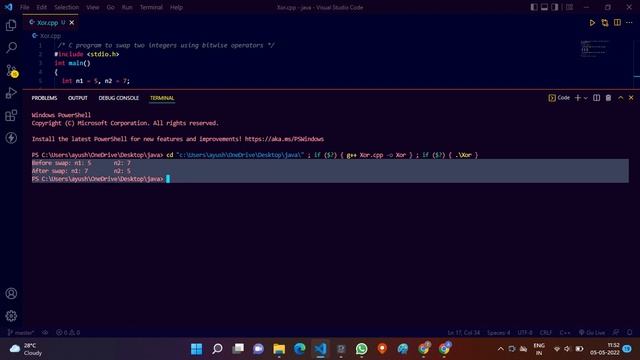640x360 pixels.
Task: Open the Accounts menu icon
Action: pos(11,293)
